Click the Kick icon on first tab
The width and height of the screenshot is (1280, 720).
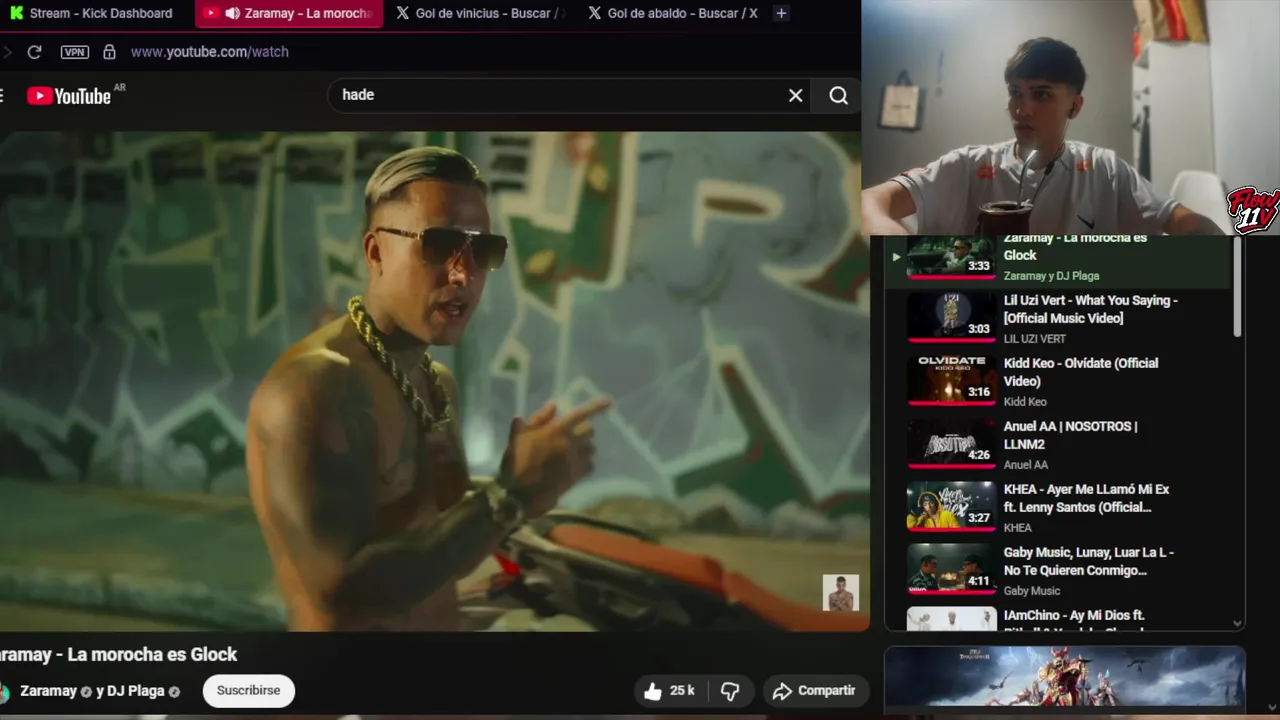tap(16, 13)
